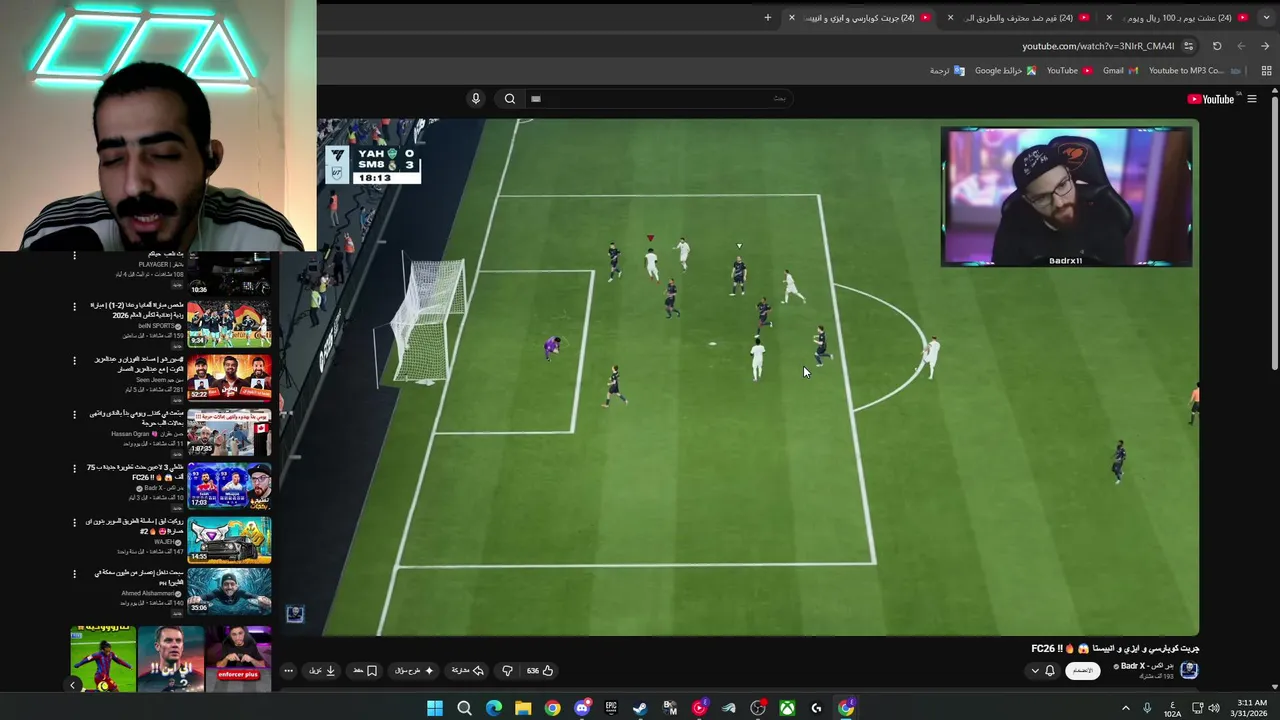Like the video with 636 likes
Screen dimensions: 1280x720
click(540, 671)
